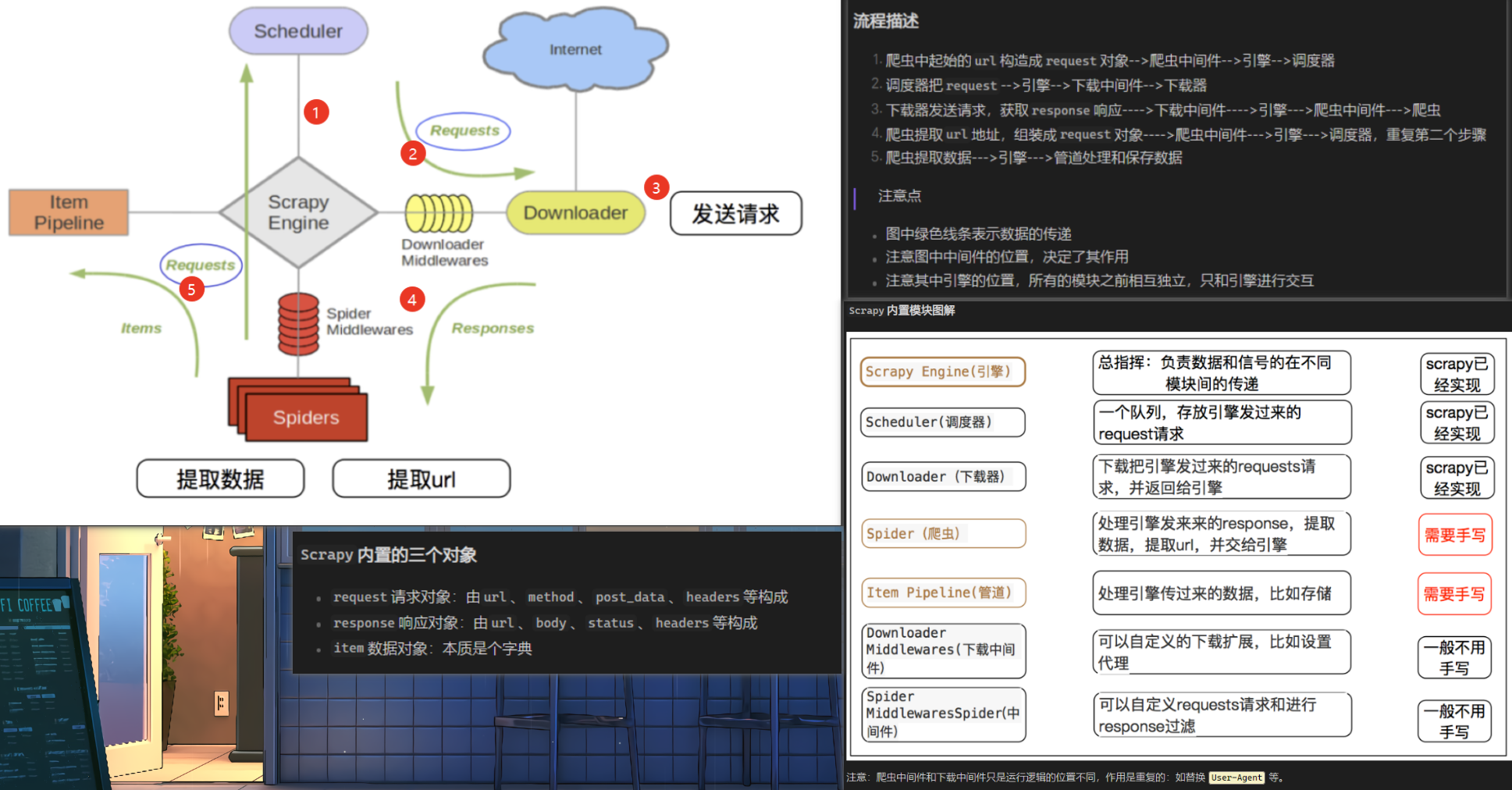The height and width of the screenshot is (790, 1512).
Task: Click red step marker number 3
Action: [656, 187]
